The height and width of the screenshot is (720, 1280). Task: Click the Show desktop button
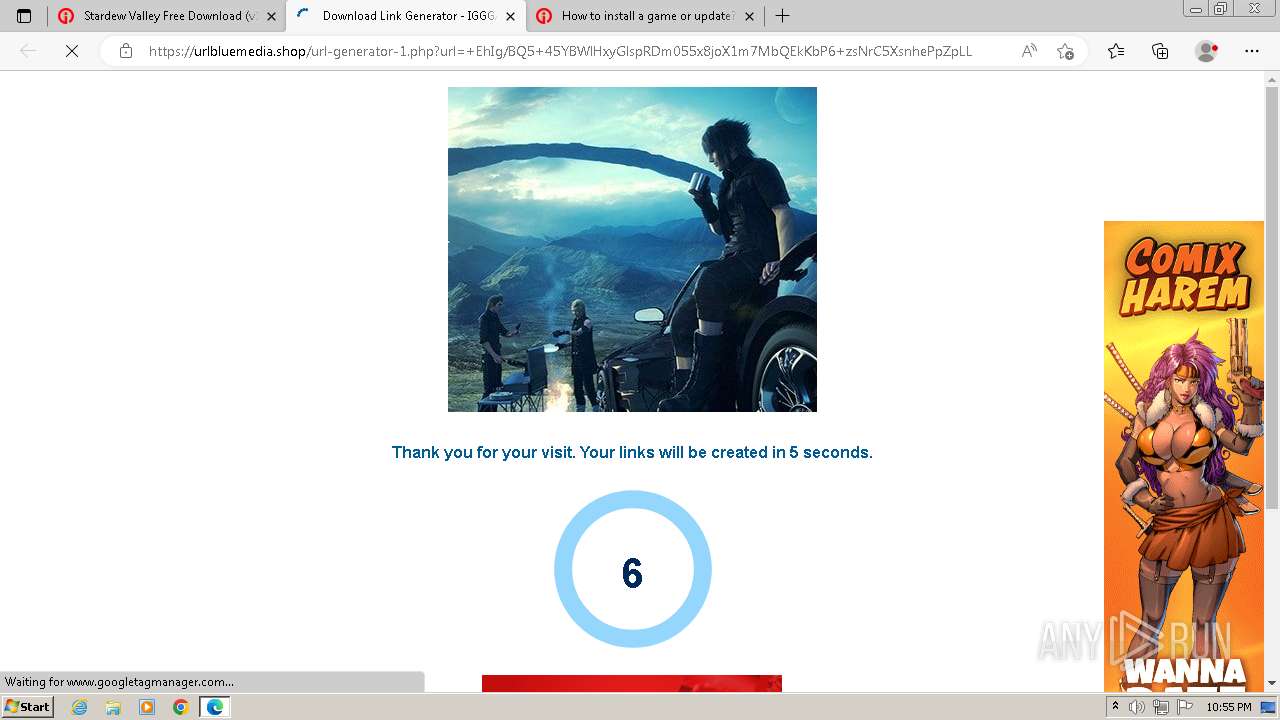(1270, 707)
